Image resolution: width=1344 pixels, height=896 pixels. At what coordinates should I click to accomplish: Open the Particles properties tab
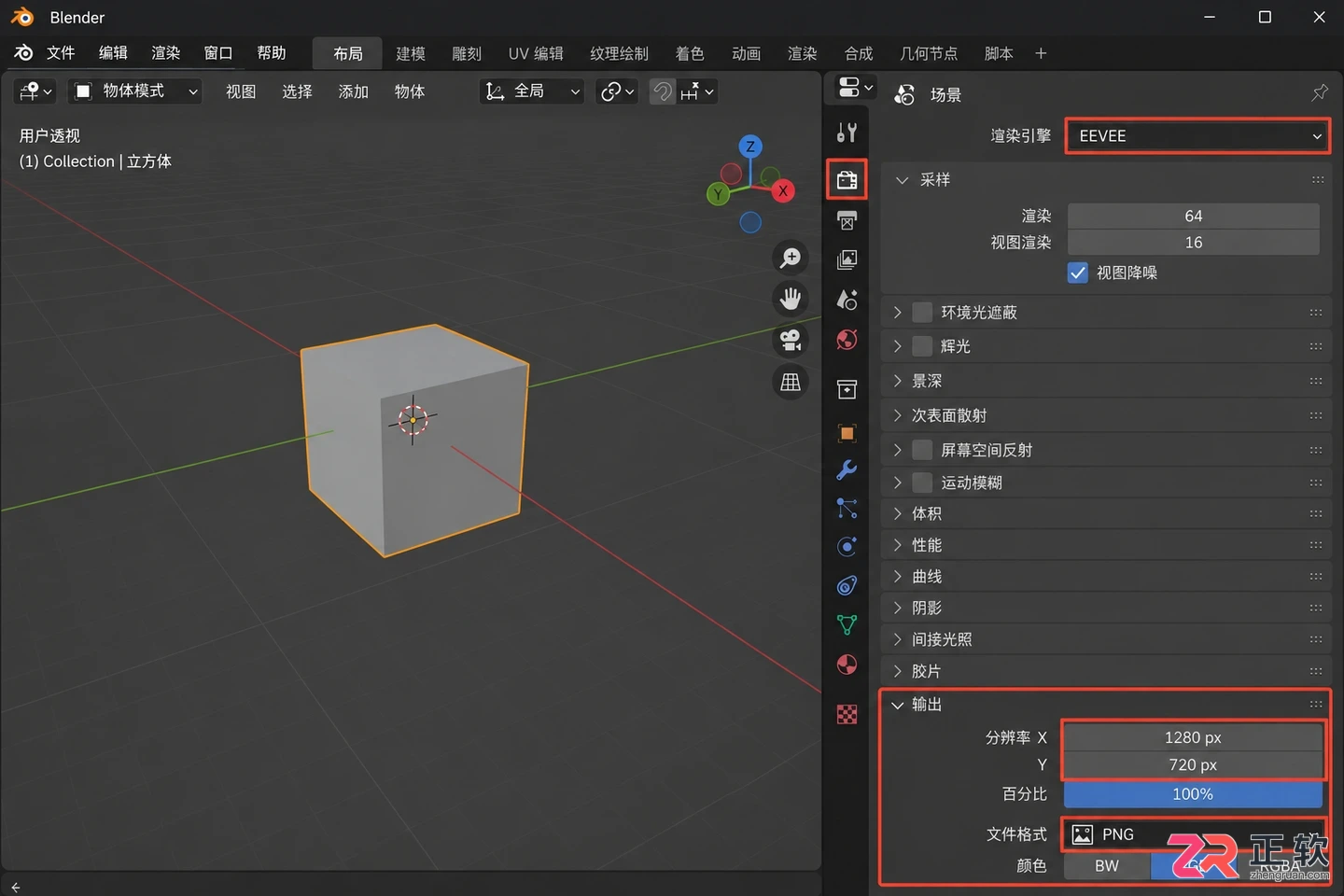point(847,508)
